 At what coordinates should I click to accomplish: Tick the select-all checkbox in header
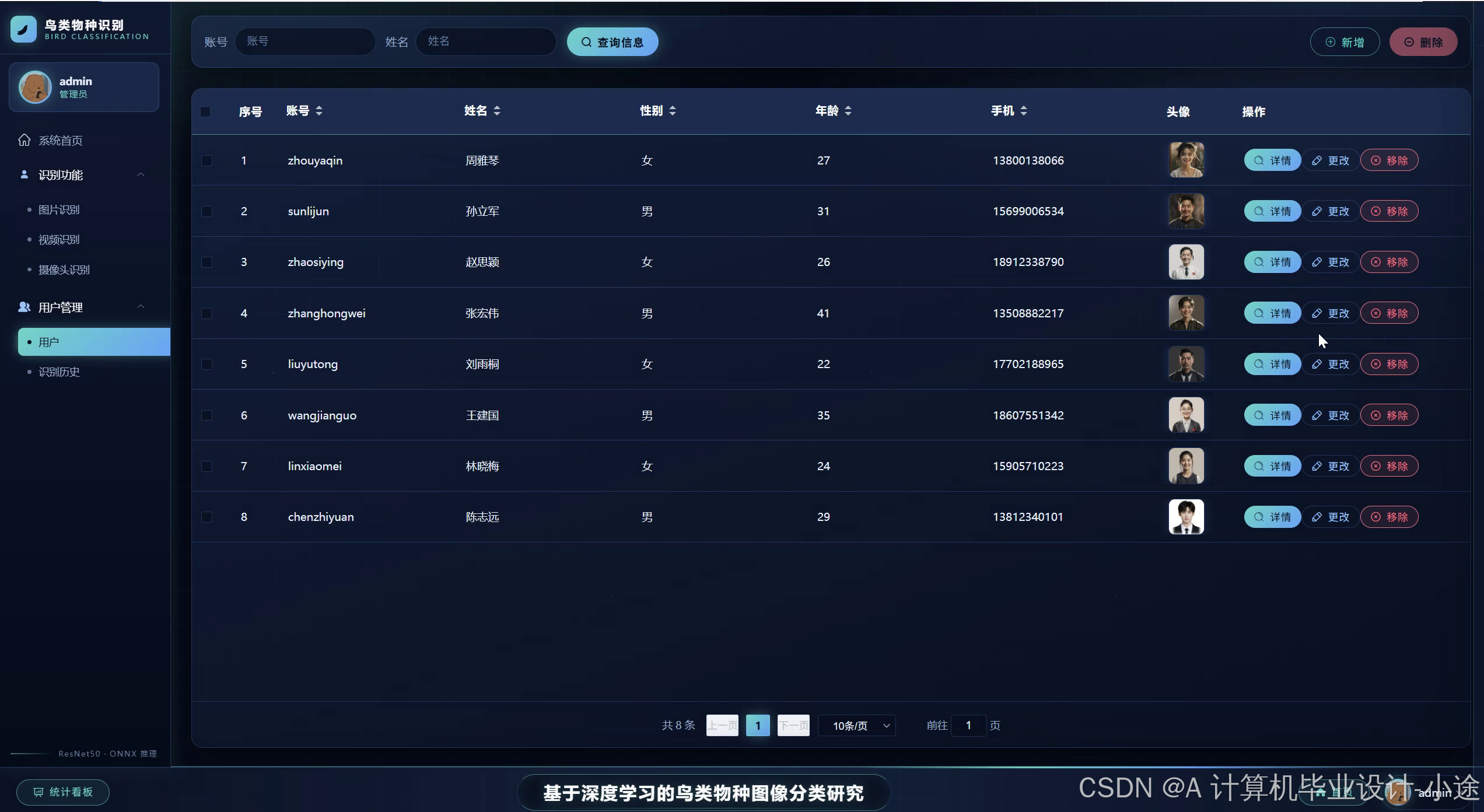coord(205,111)
